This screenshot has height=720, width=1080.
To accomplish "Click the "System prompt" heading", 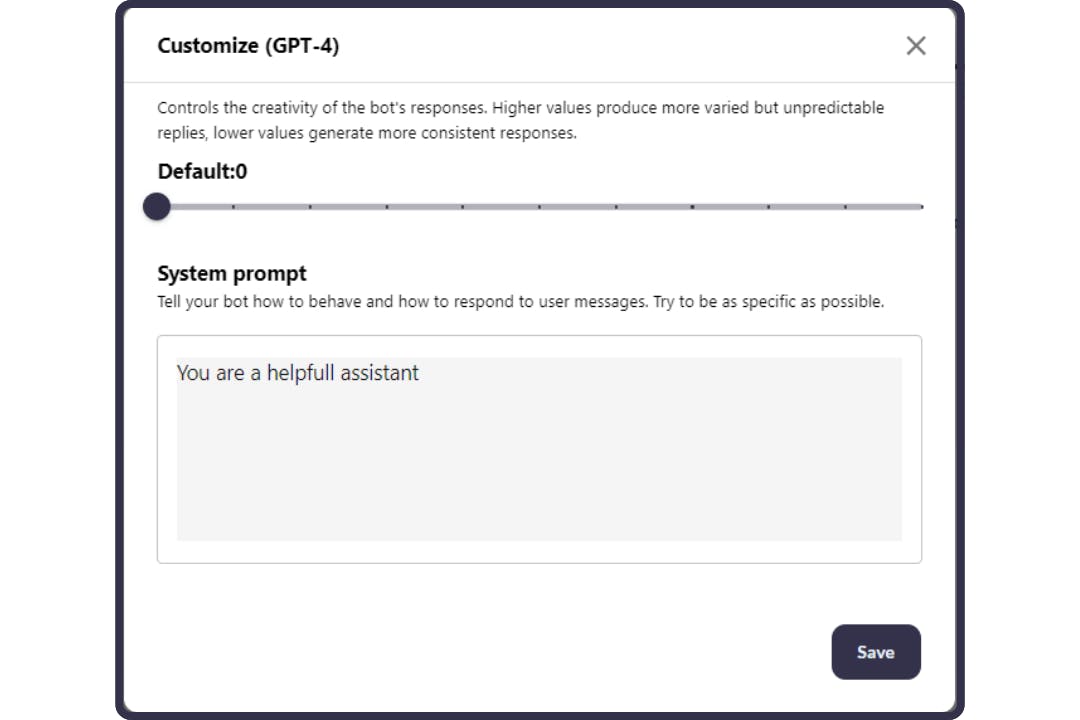I will click(x=232, y=273).
